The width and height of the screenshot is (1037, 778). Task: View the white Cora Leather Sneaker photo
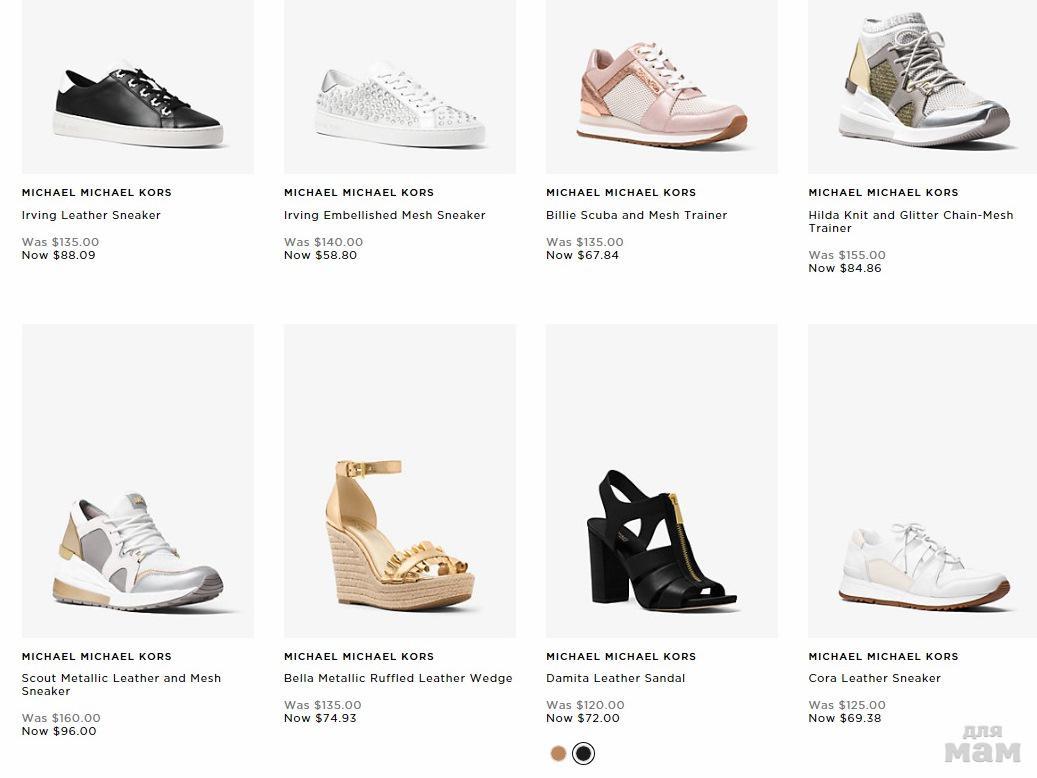(x=922, y=565)
